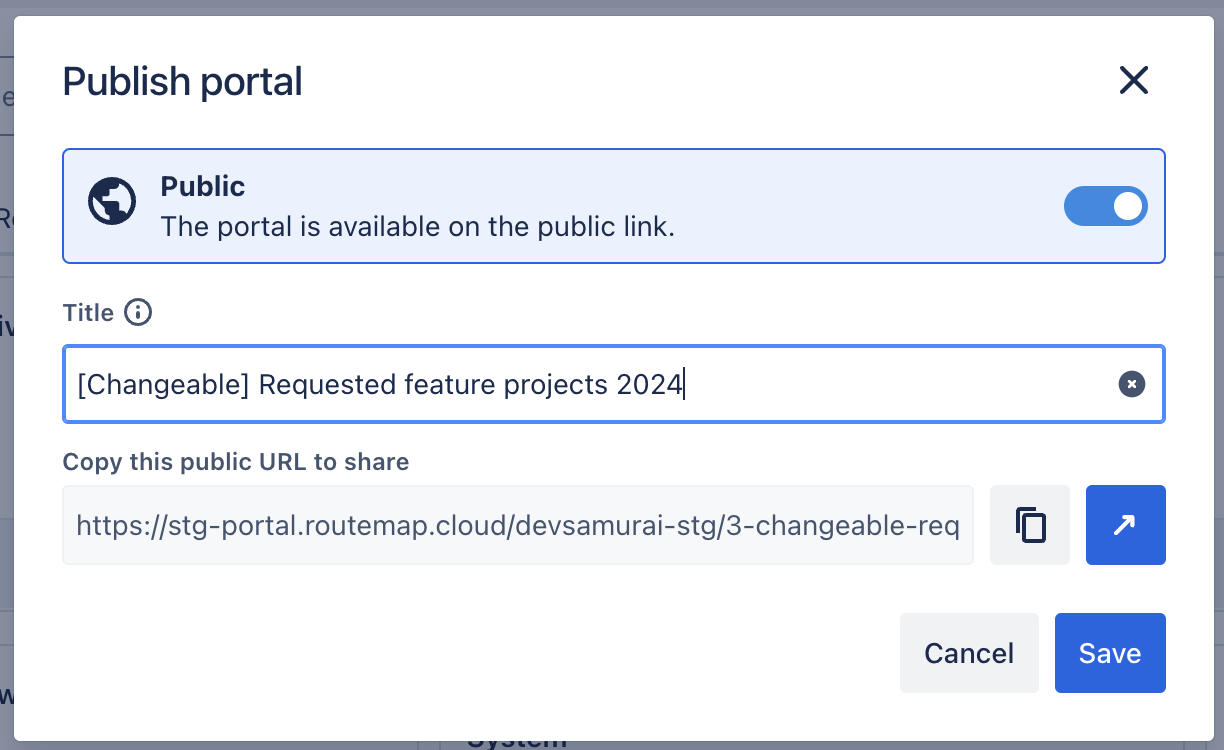Clear the title with the x icon

click(1131, 384)
